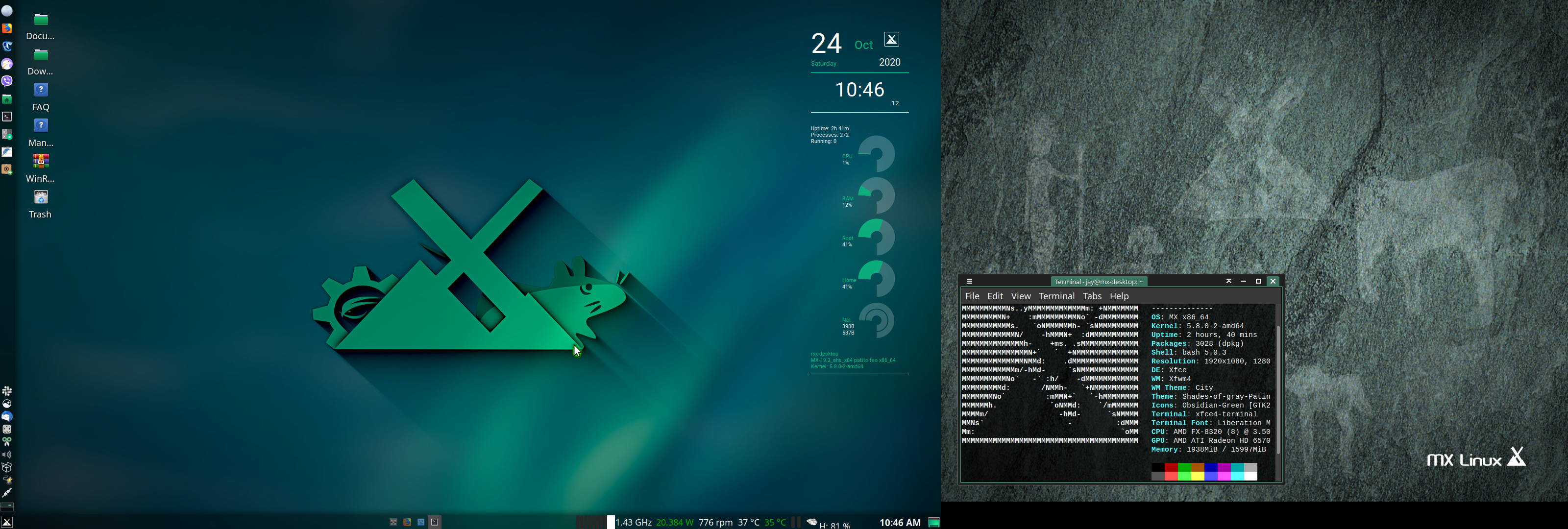Click the Conky CPU usage ring gauge

point(877,154)
